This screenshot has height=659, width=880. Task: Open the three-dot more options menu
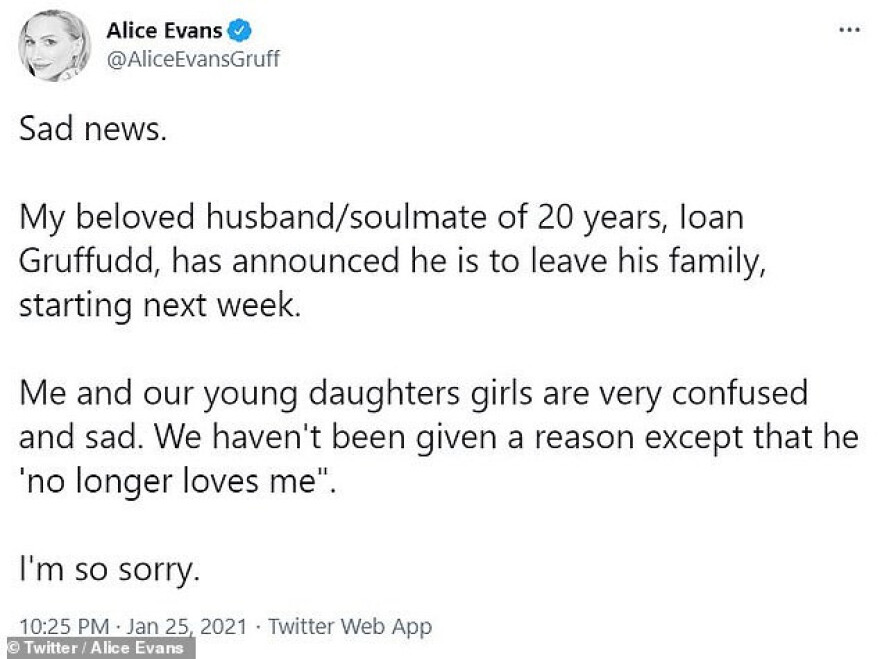pos(848,30)
